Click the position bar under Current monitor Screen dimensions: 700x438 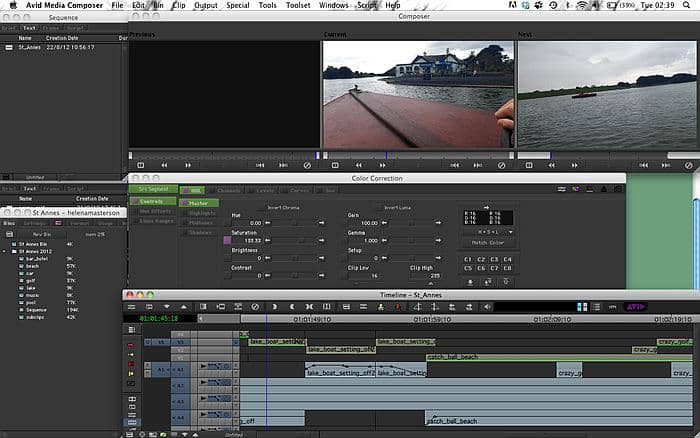tap(418, 155)
